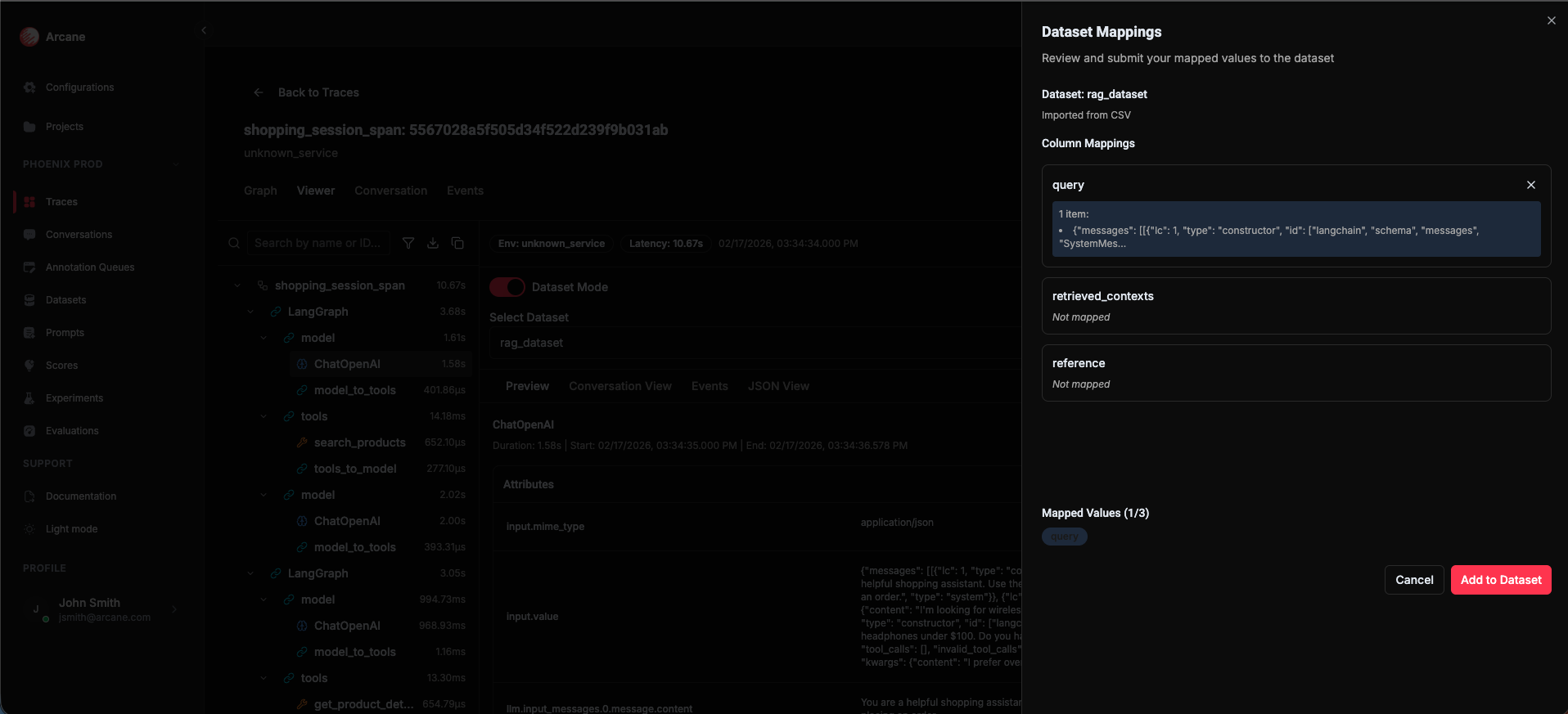Image resolution: width=1568 pixels, height=714 pixels.
Task: Switch to the Events tab near Viewer
Action: [465, 191]
